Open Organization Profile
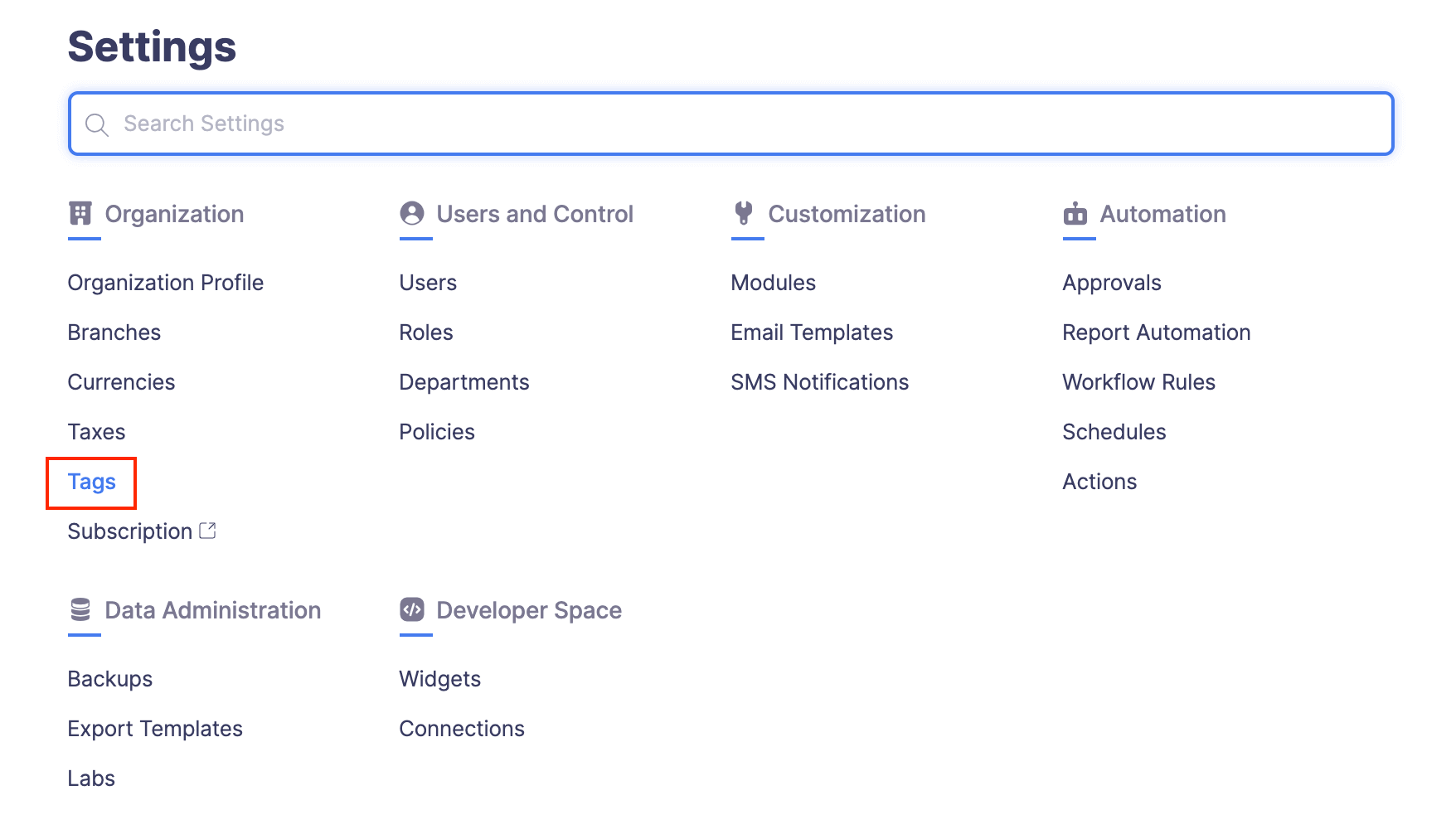The width and height of the screenshot is (1456, 839). [166, 282]
